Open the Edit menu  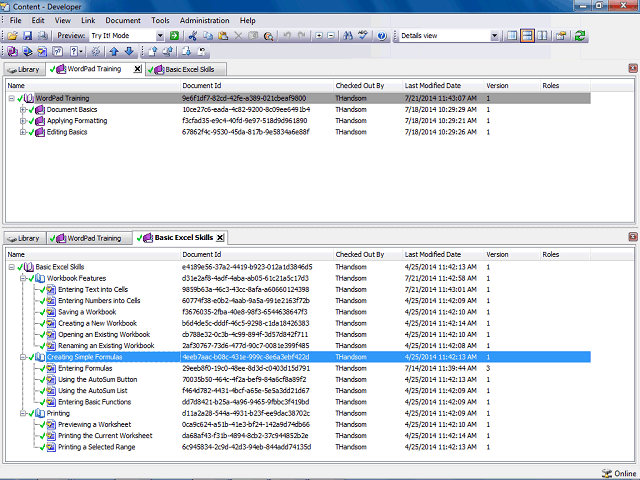38,20
